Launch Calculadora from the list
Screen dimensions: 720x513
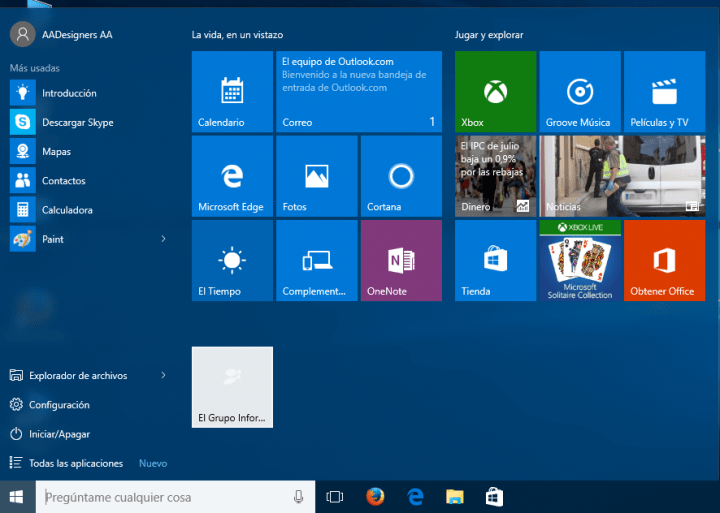click(88, 210)
